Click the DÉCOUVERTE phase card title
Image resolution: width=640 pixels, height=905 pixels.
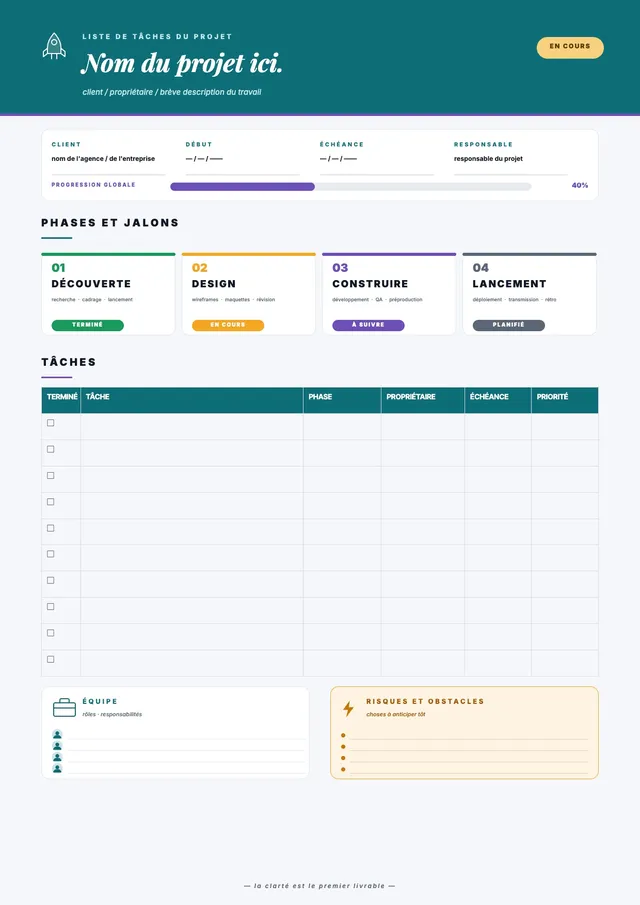pyautogui.click(x=91, y=284)
